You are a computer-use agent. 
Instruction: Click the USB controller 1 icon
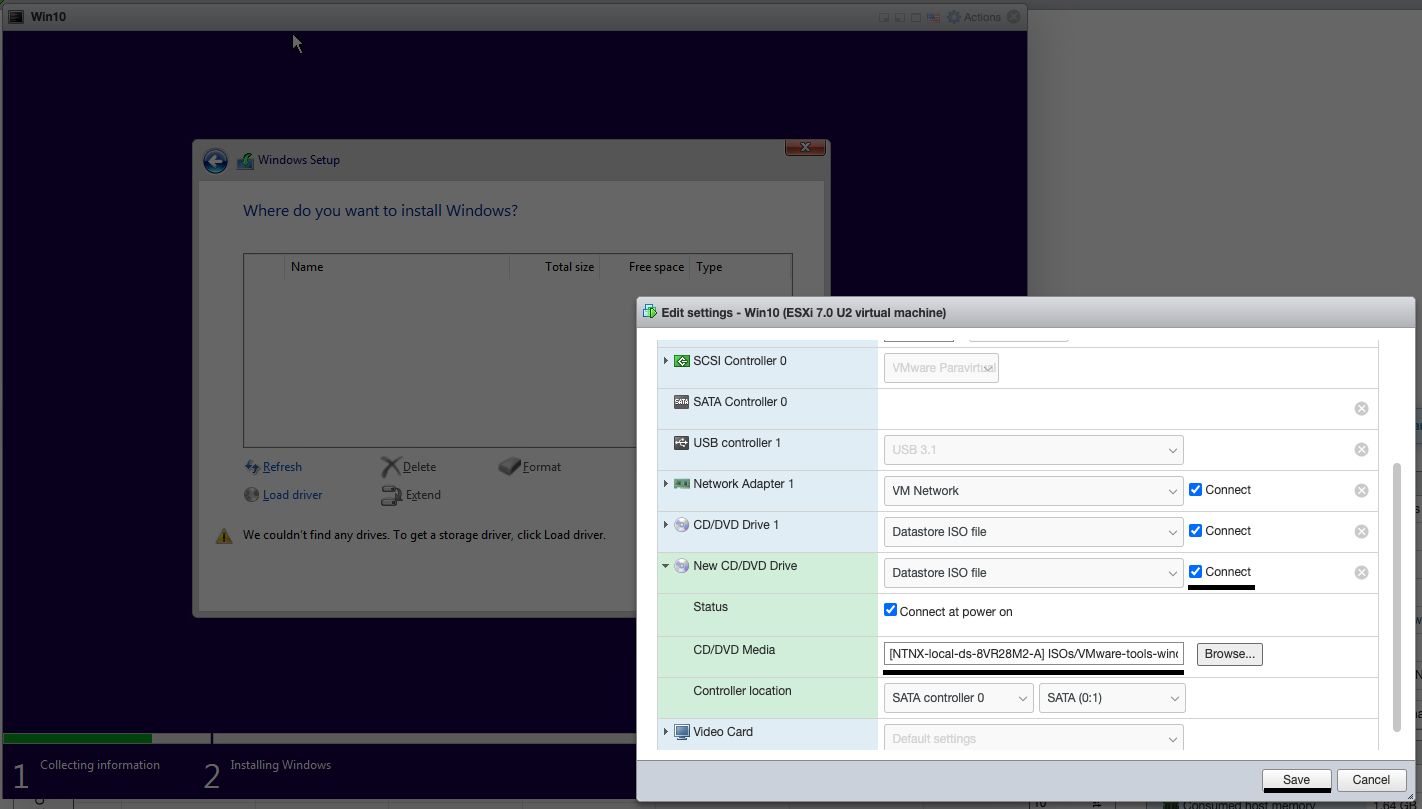[x=682, y=443]
